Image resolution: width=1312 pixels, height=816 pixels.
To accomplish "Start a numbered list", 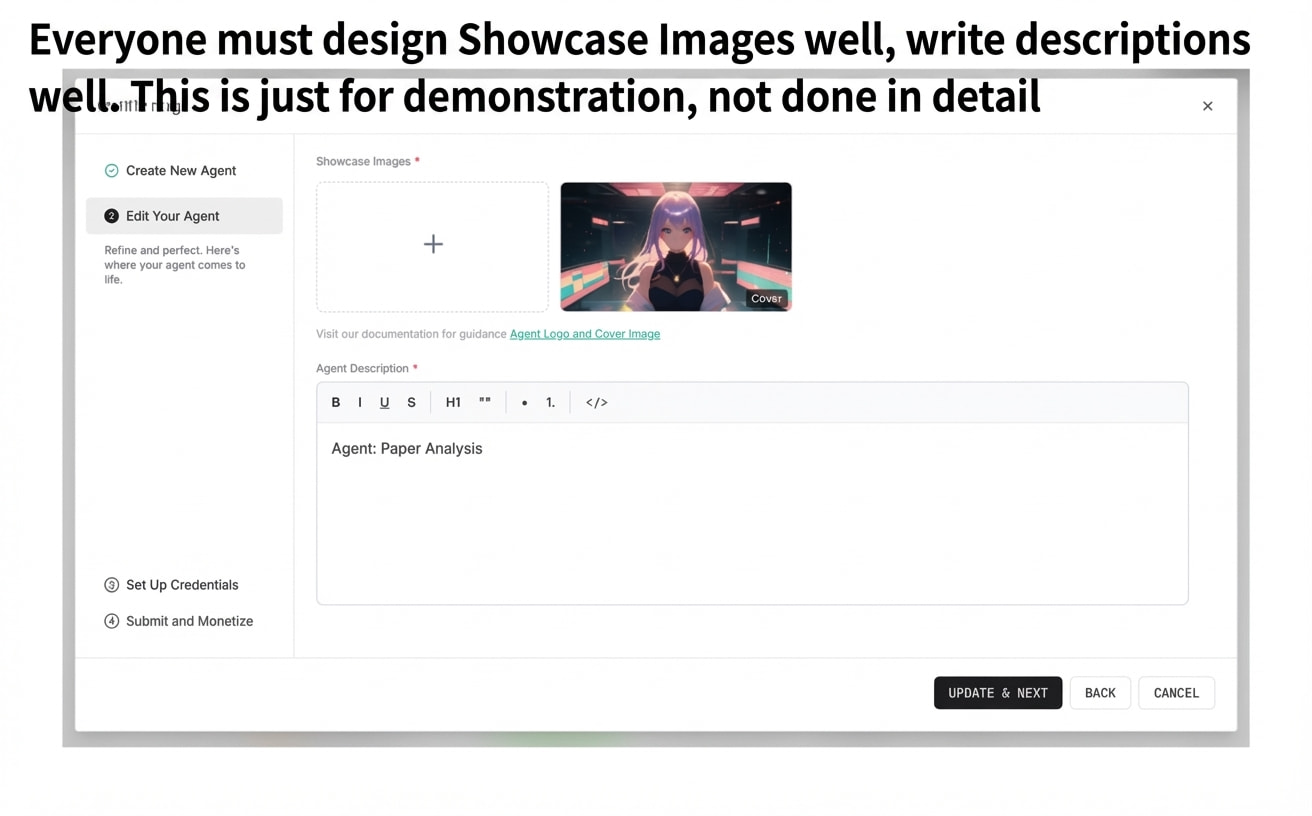I will coord(550,402).
